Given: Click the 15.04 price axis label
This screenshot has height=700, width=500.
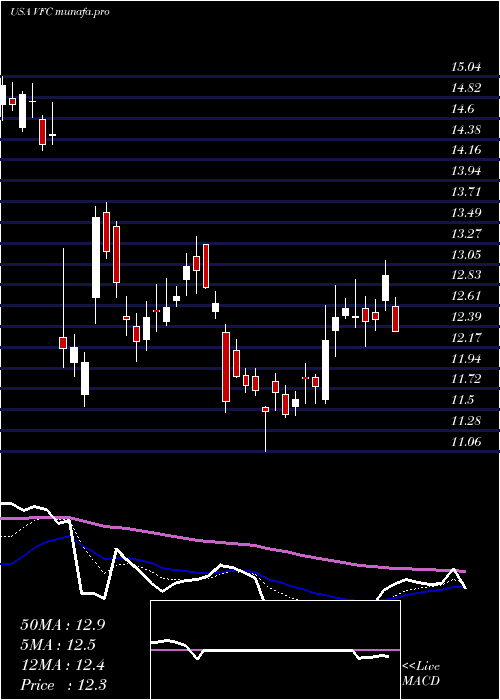Looking at the screenshot, I should point(466,67).
